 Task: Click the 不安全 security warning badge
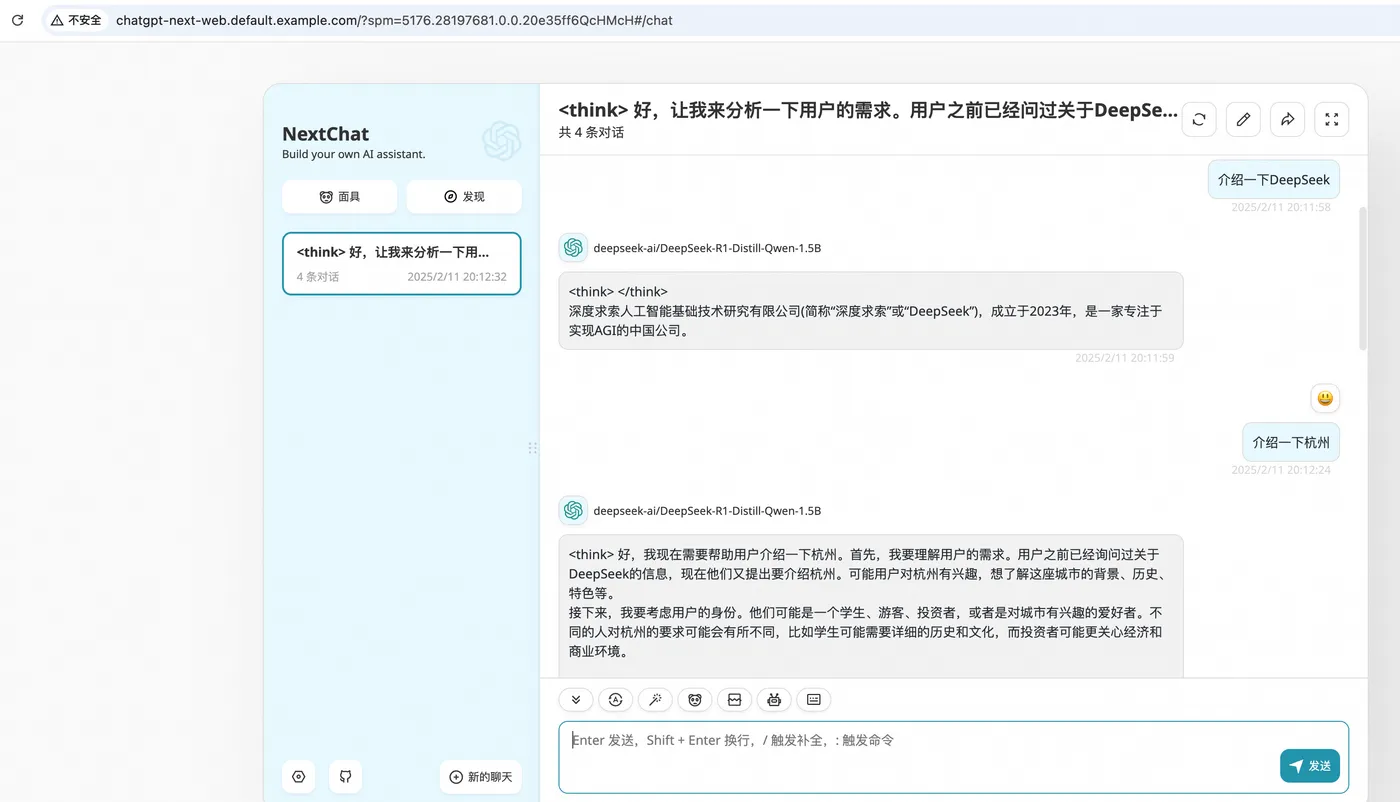point(76,20)
